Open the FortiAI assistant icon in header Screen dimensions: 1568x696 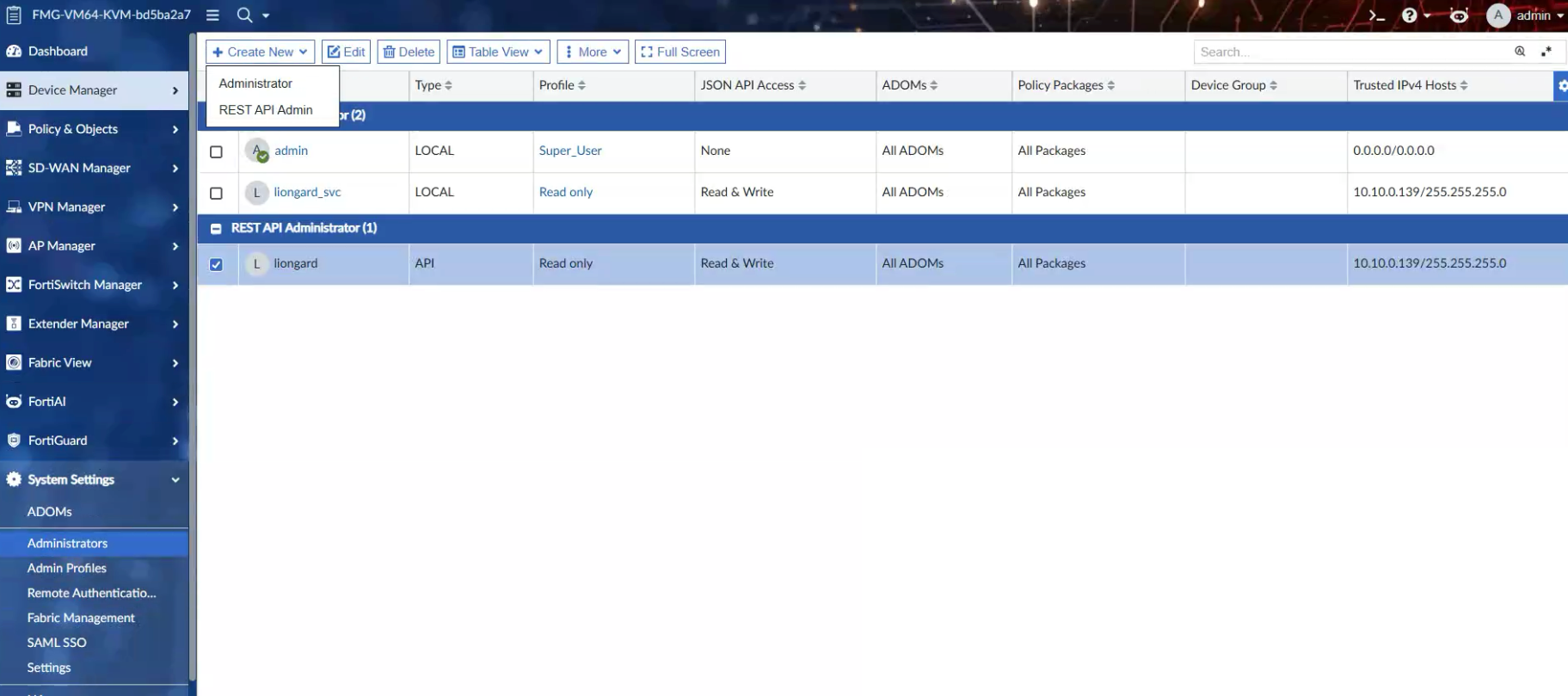1459,15
